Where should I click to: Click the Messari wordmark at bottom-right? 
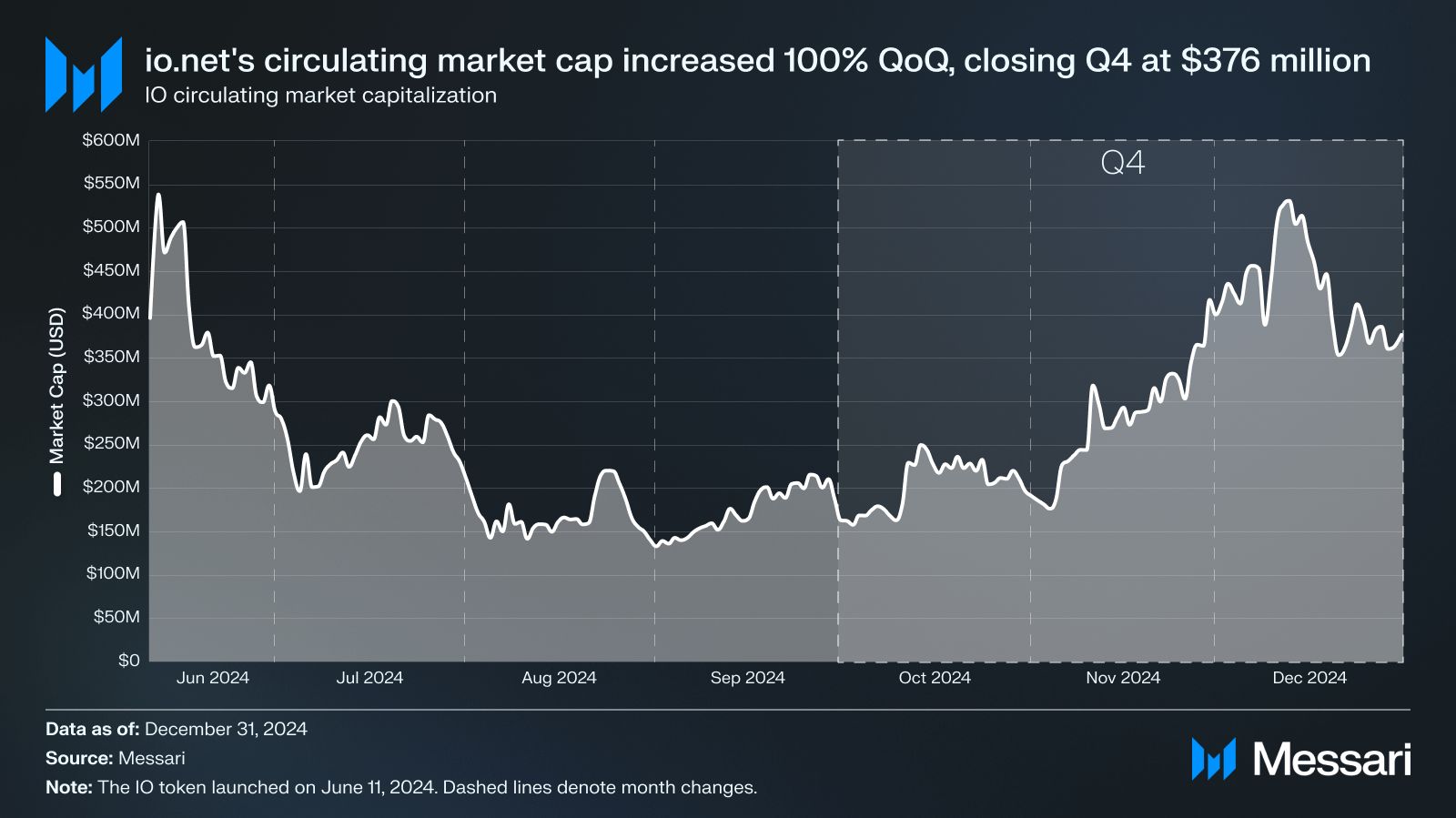(1332, 760)
